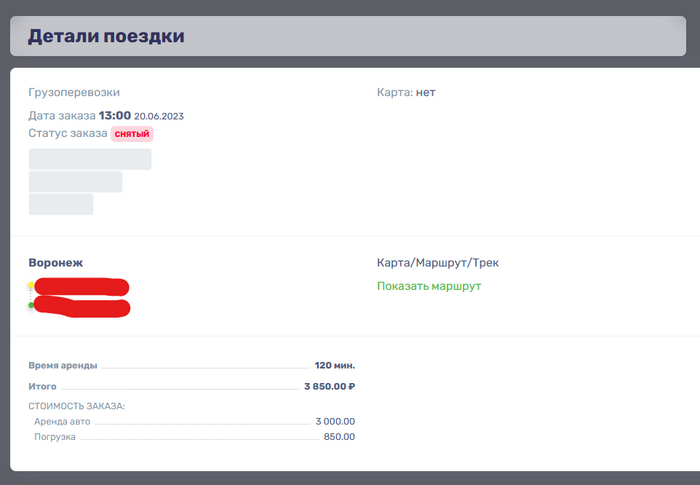Screen dimensions: 700x485
Task: Click the Грузоперевозки service label
Action: point(74,92)
